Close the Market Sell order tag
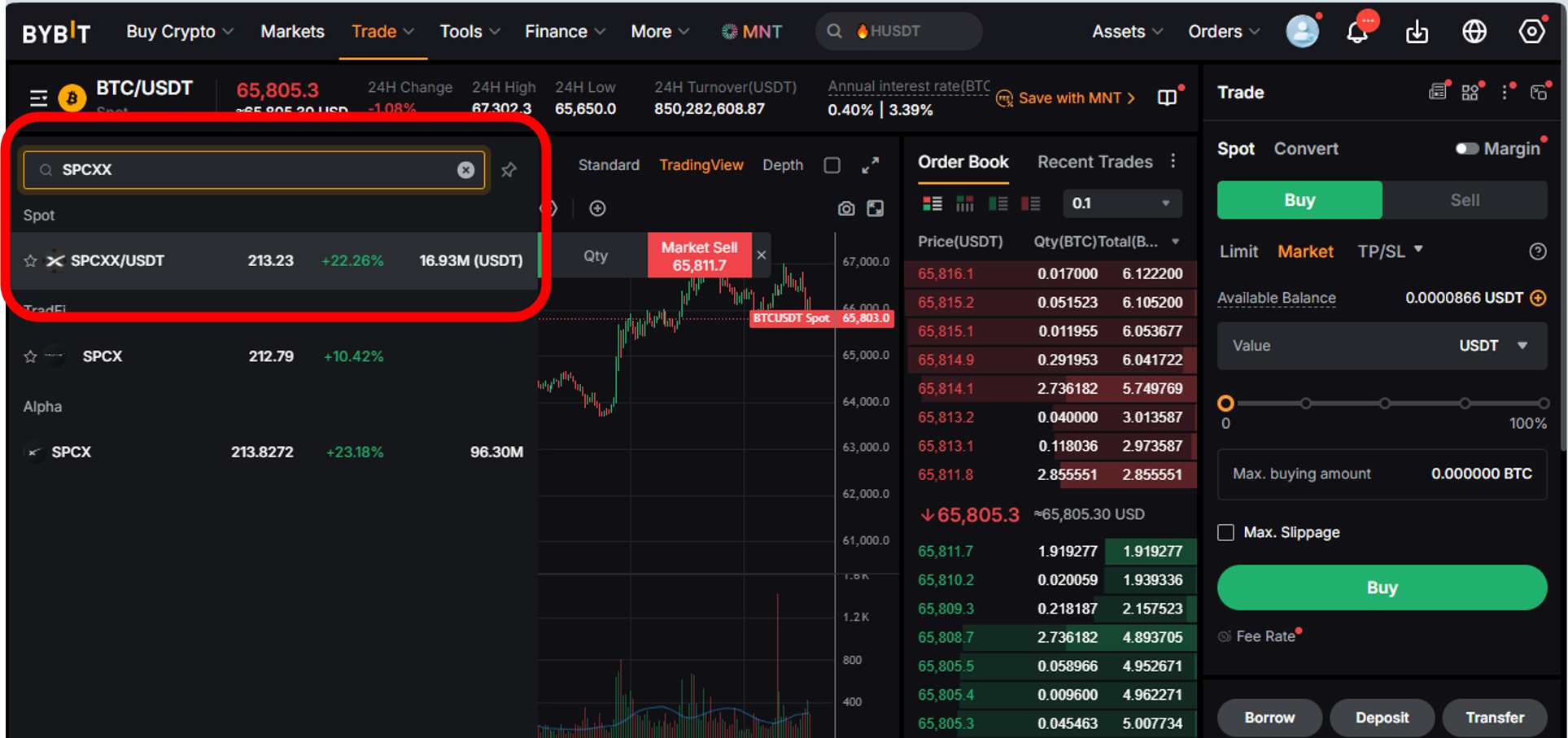1568x738 pixels. [x=762, y=255]
